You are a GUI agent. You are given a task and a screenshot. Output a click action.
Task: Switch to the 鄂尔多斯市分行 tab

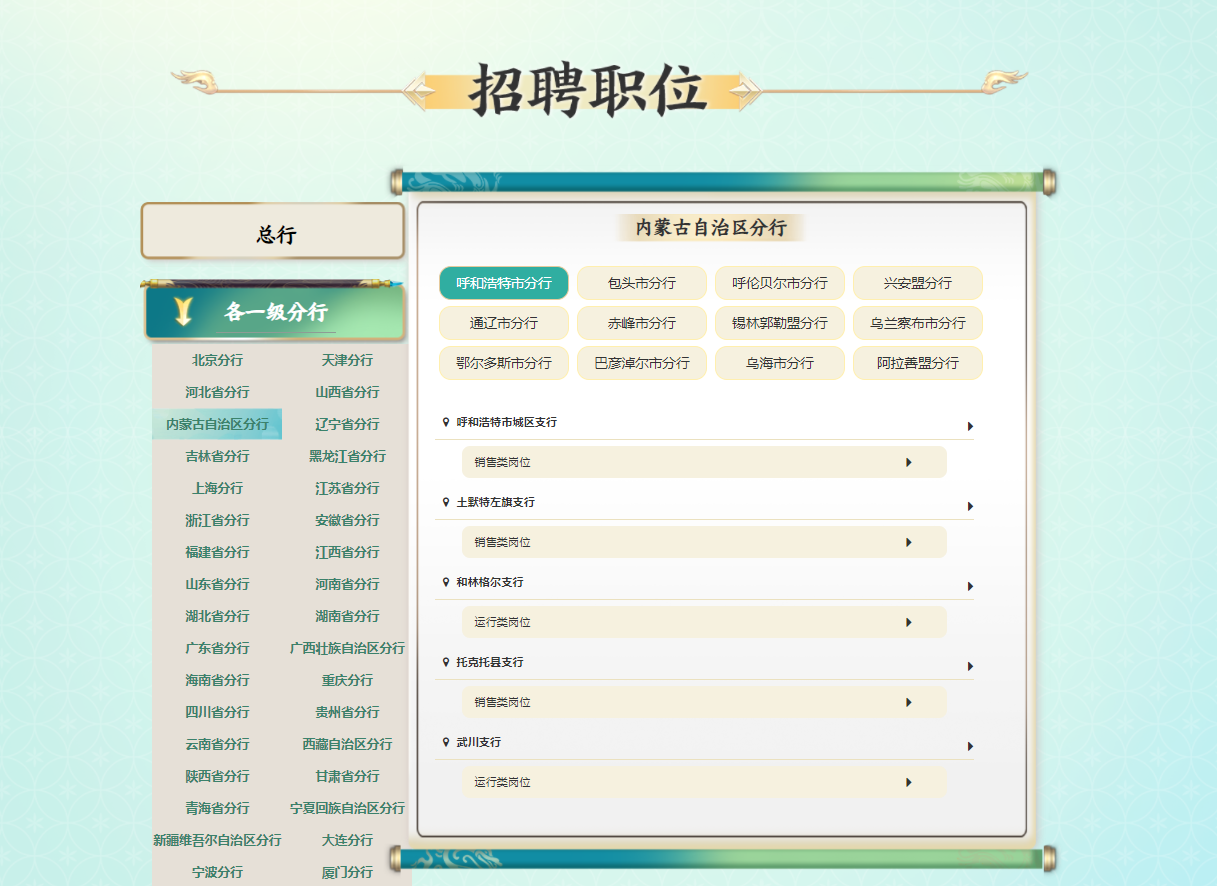504,363
